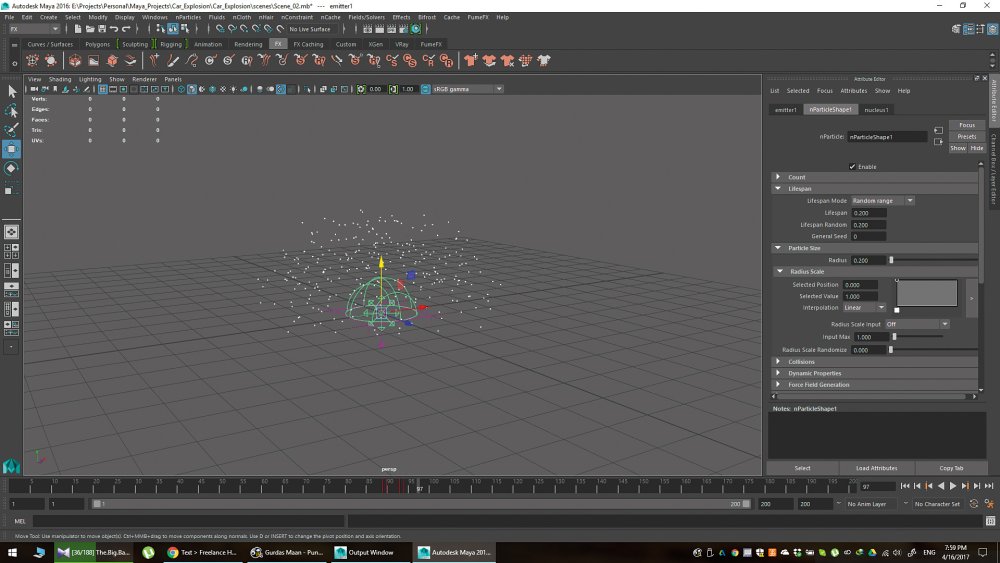Image resolution: width=1000 pixels, height=563 pixels.
Task: Activate the Scale tool in toolbox
Action: pos(11,188)
